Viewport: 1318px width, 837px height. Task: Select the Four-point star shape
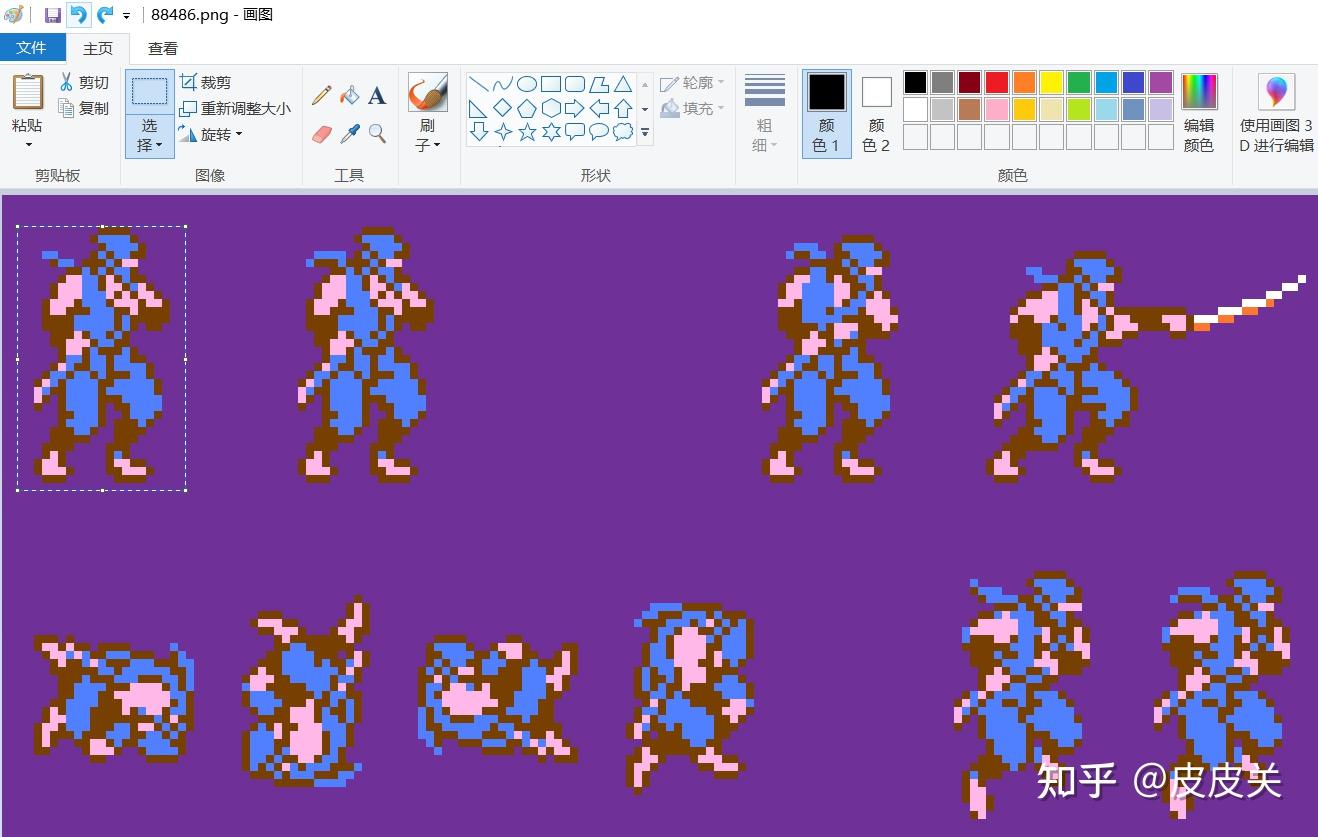click(x=503, y=132)
